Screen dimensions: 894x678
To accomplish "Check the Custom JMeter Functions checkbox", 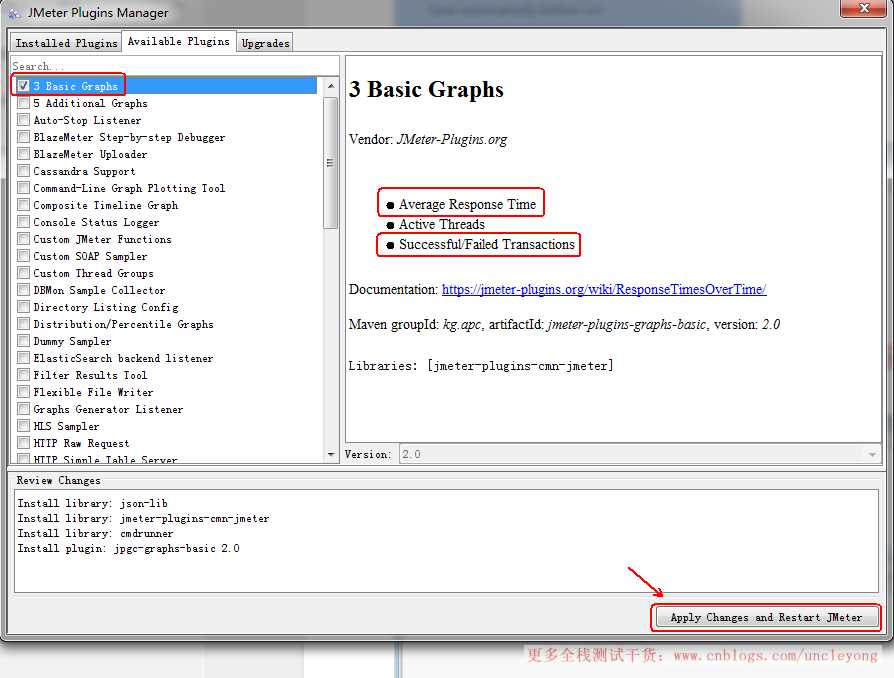I will click(x=23, y=239).
